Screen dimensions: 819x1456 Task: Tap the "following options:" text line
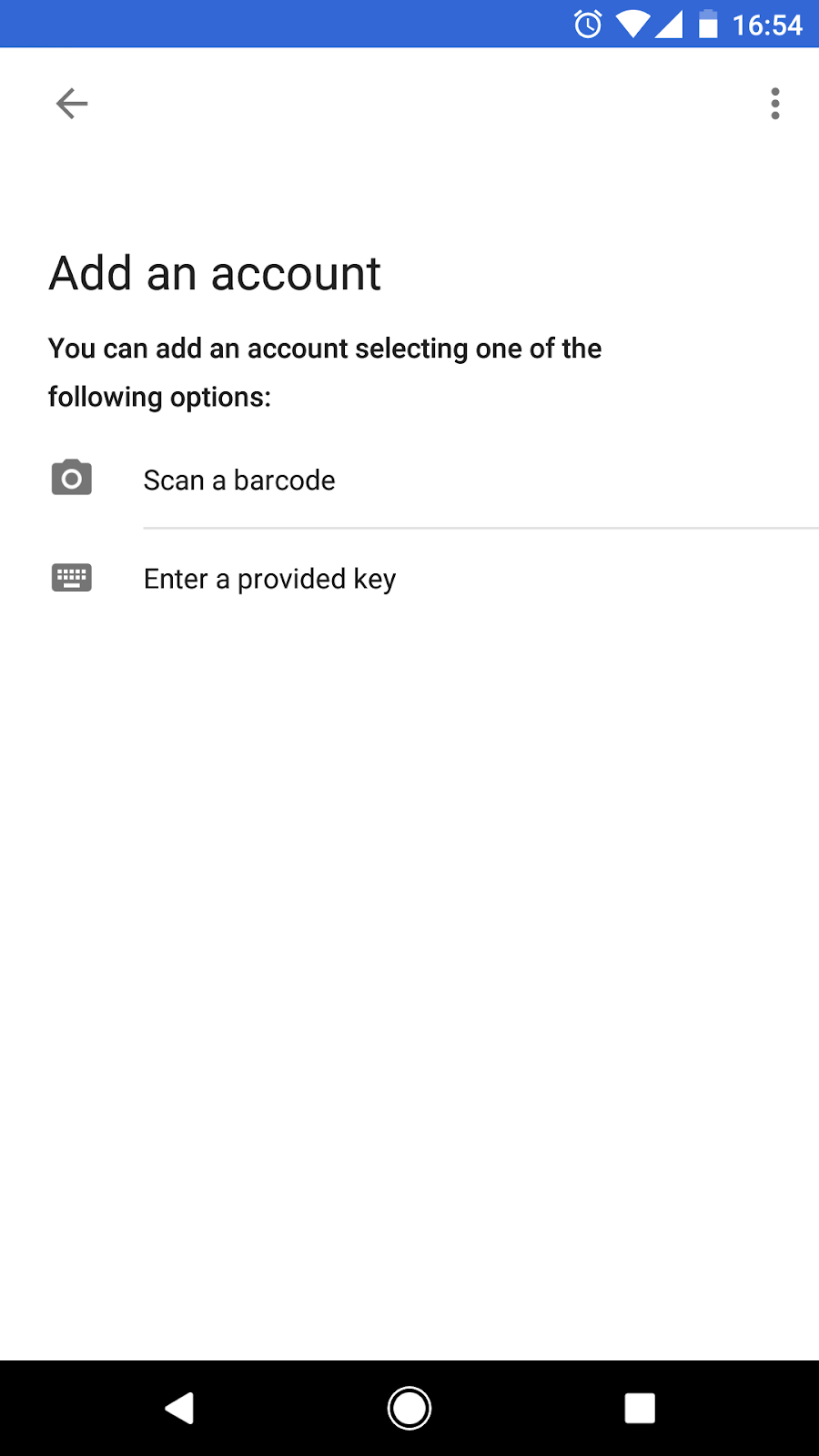coord(159,397)
